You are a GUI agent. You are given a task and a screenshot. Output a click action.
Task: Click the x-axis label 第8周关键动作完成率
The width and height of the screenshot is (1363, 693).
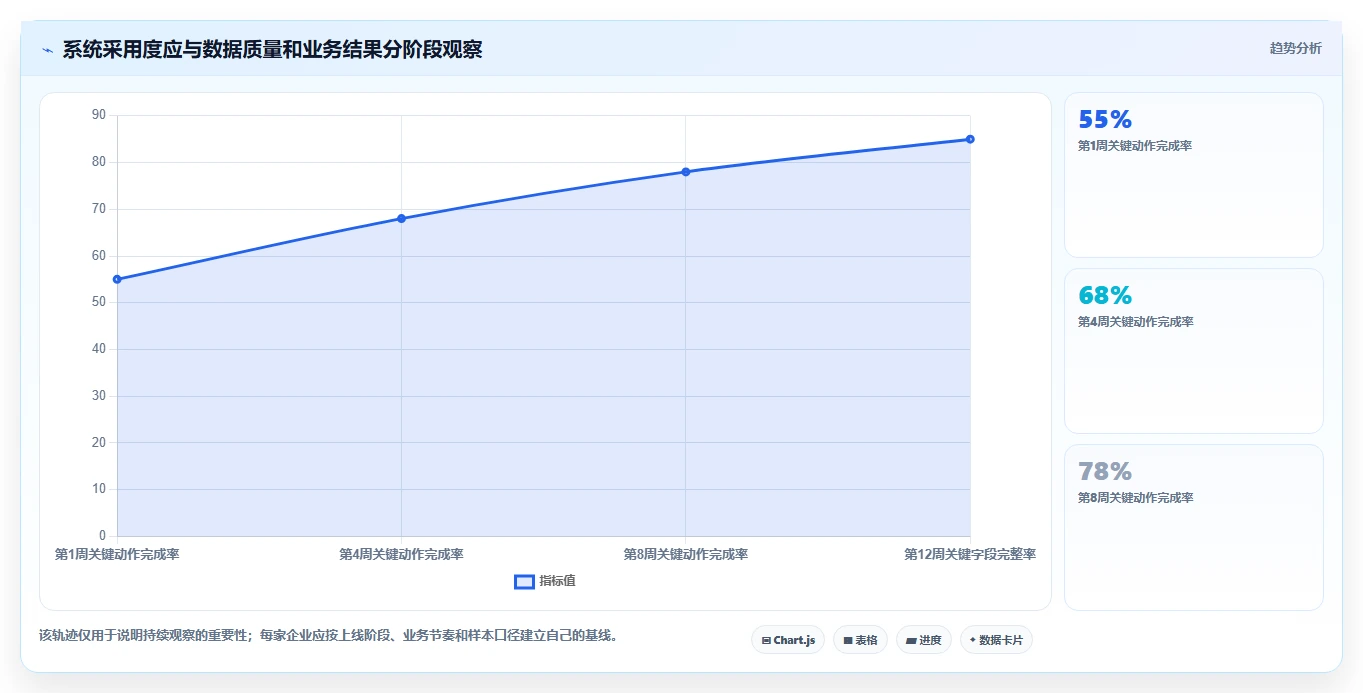click(x=686, y=554)
